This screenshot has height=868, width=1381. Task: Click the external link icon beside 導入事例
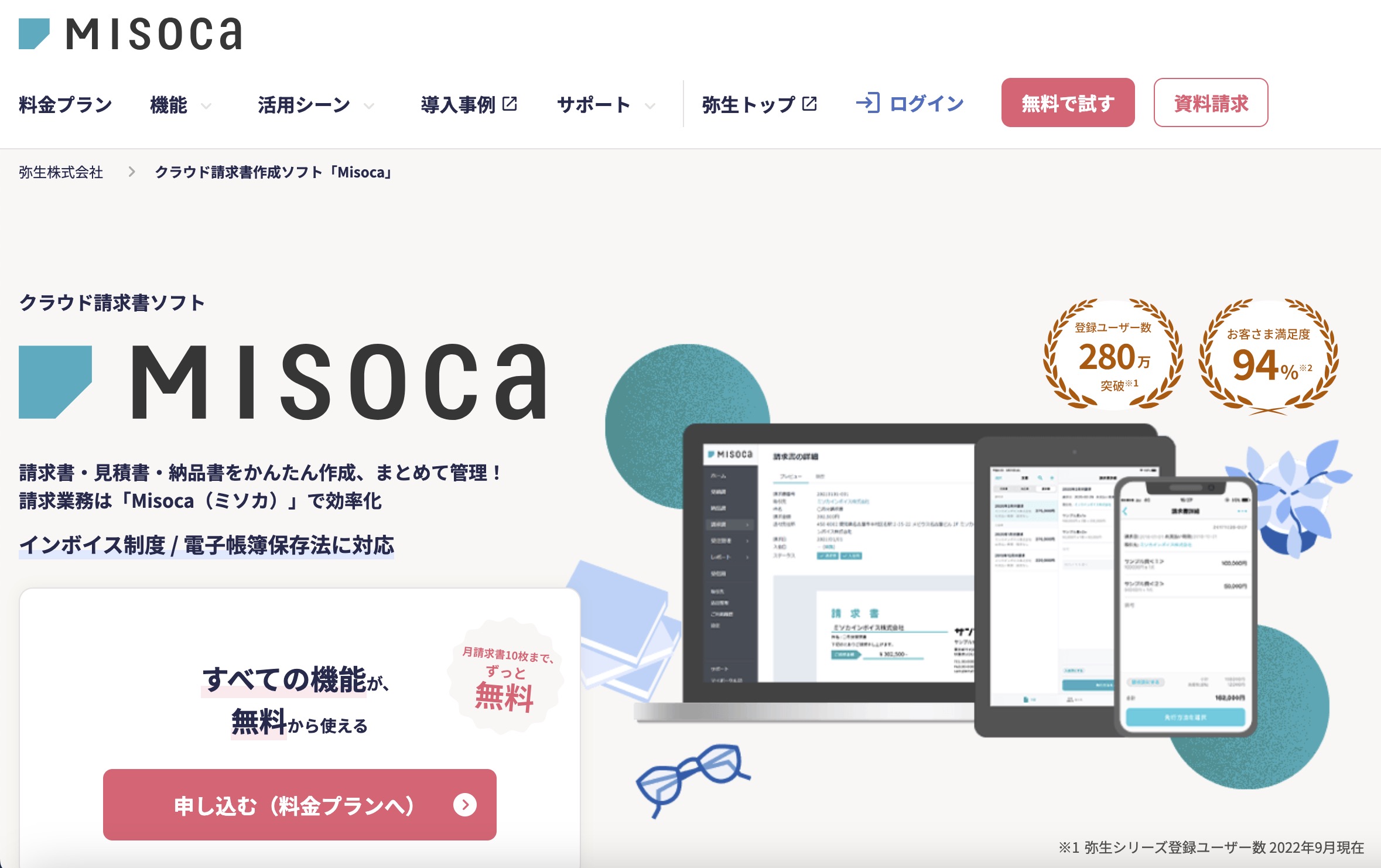(x=510, y=102)
